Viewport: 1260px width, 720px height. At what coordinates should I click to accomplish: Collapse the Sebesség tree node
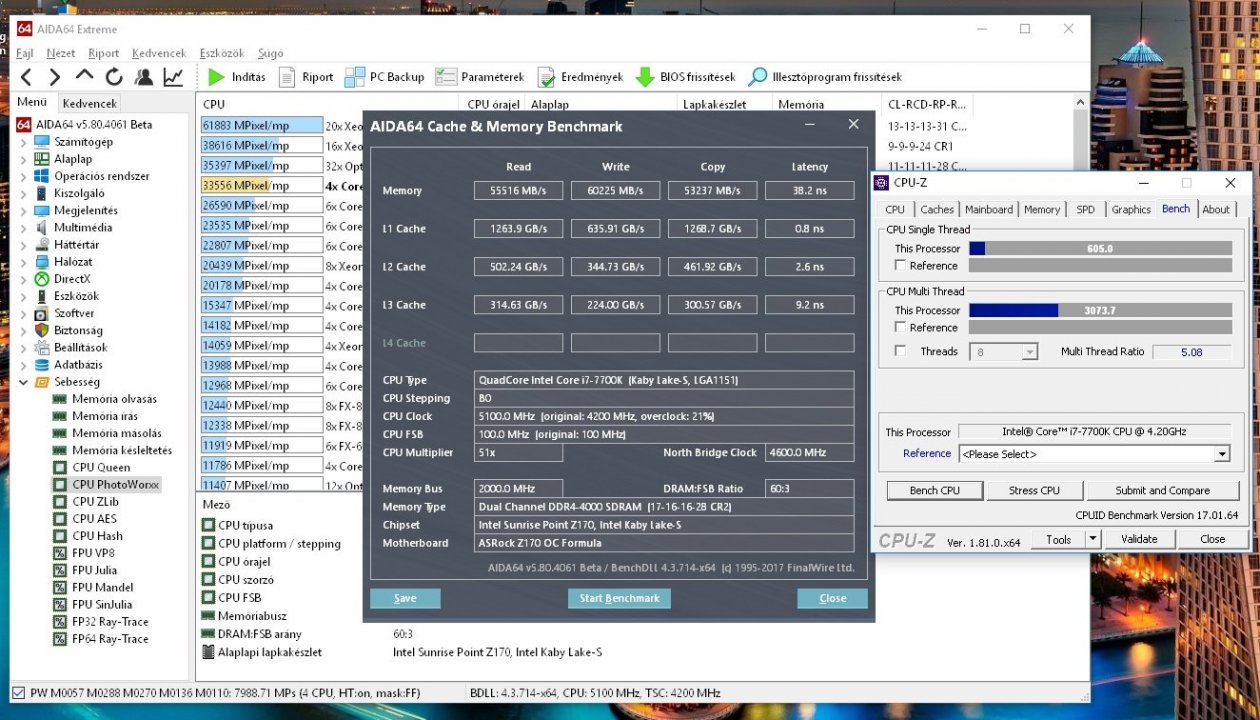click(24, 382)
